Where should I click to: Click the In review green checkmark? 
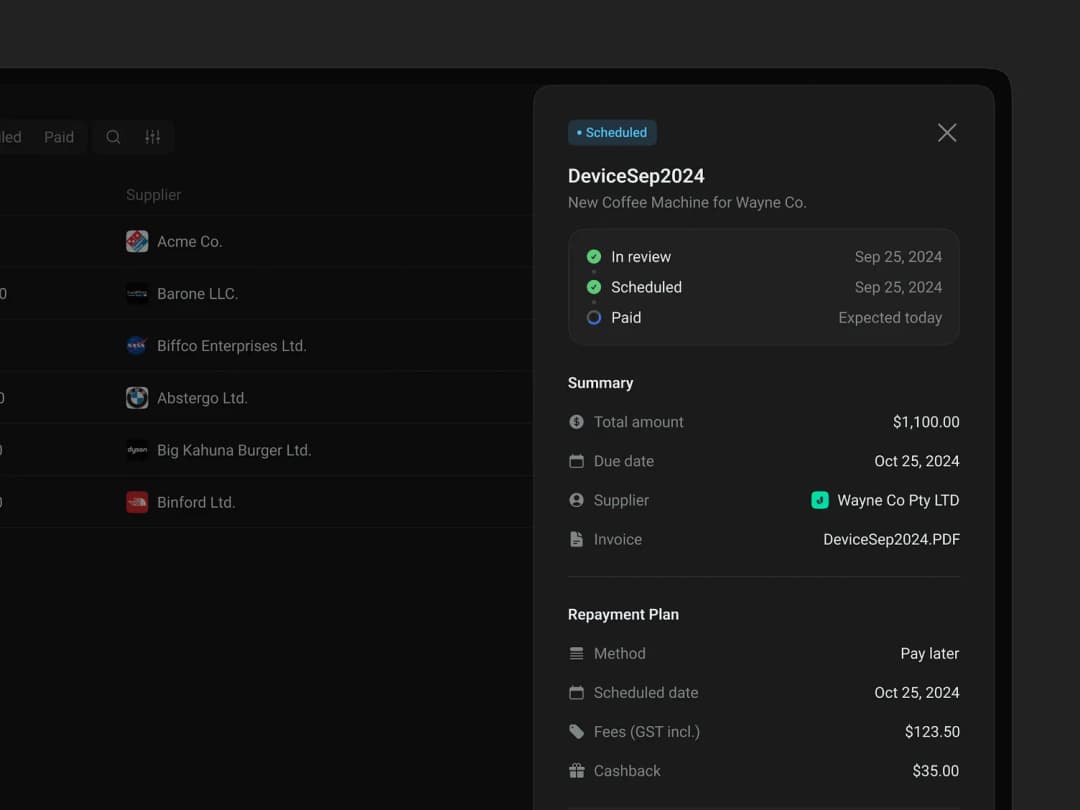(594, 257)
